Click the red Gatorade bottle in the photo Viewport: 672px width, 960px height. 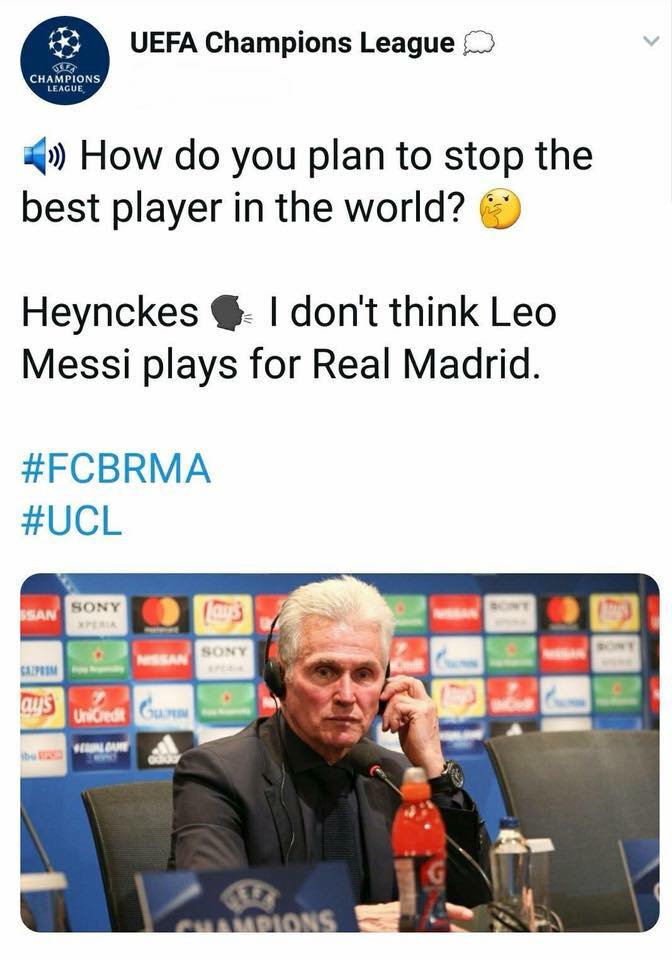click(419, 850)
